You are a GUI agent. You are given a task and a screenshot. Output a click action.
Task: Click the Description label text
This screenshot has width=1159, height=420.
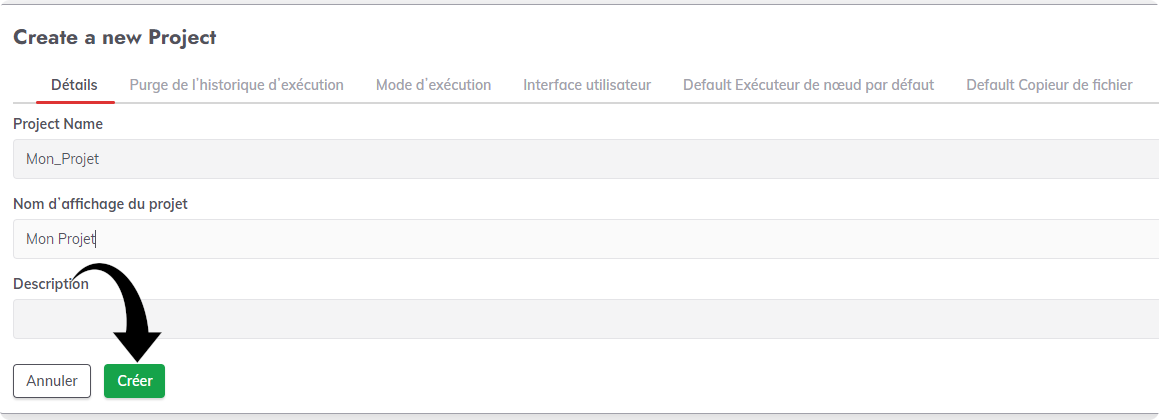51,284
